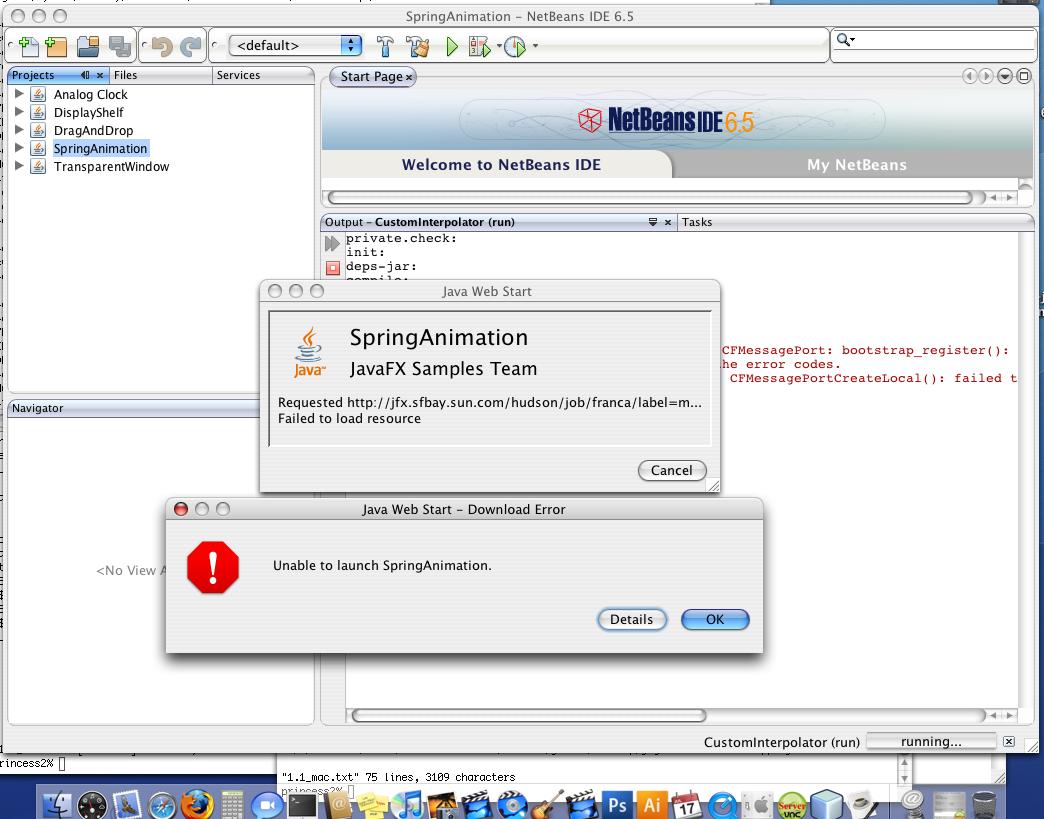1044x819 pixels.
Task: Click the Details button in Download Error
Action: (x=631, y=619)
